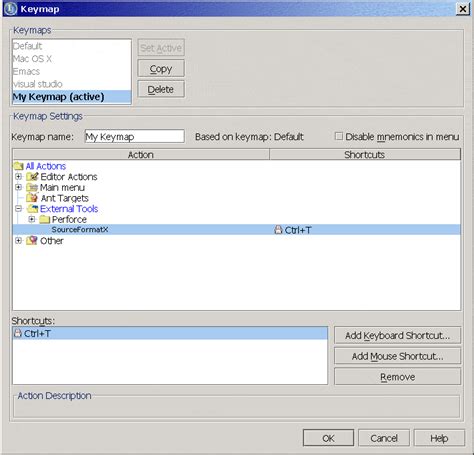Click Add Mouse Shortcut button

[398, 356]
